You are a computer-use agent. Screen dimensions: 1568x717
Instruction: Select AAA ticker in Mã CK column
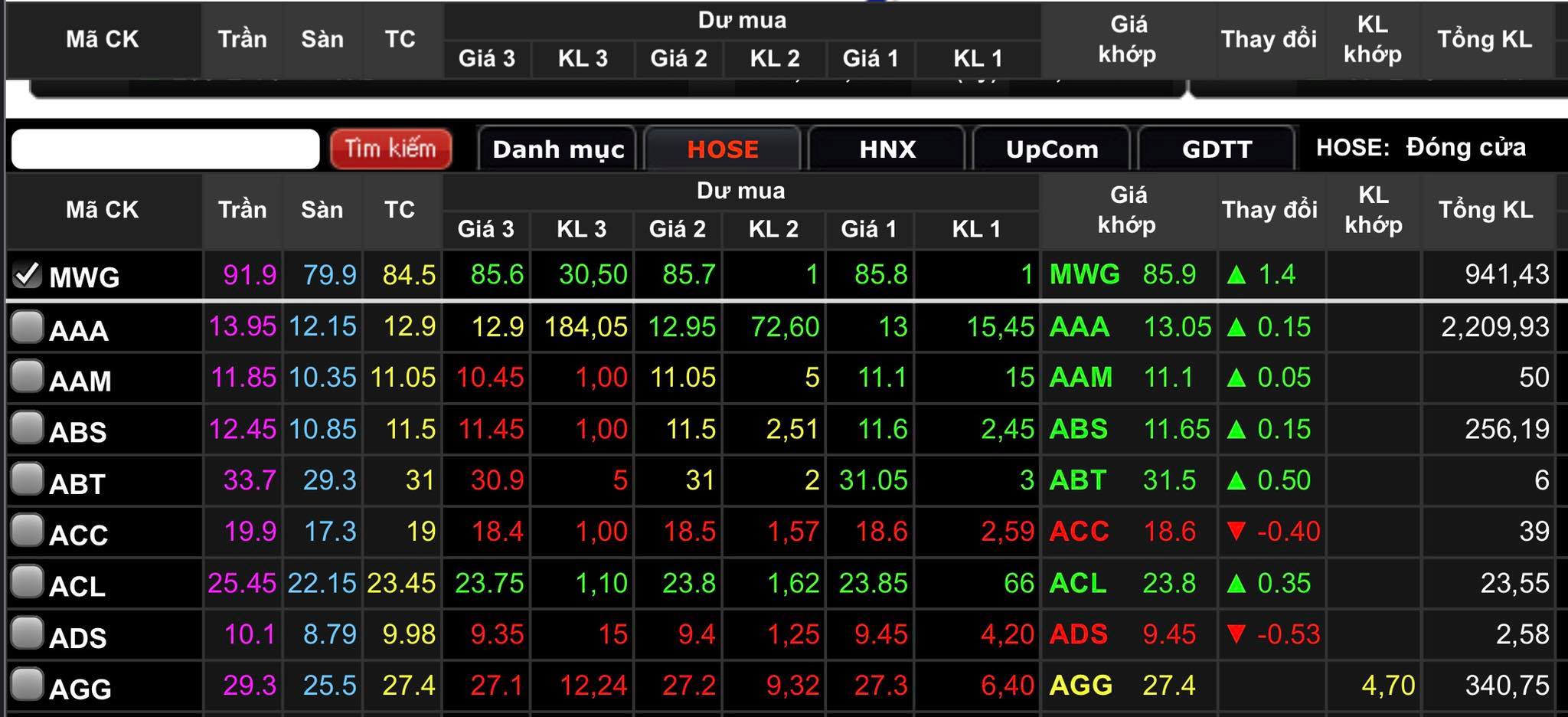(79, 330)
